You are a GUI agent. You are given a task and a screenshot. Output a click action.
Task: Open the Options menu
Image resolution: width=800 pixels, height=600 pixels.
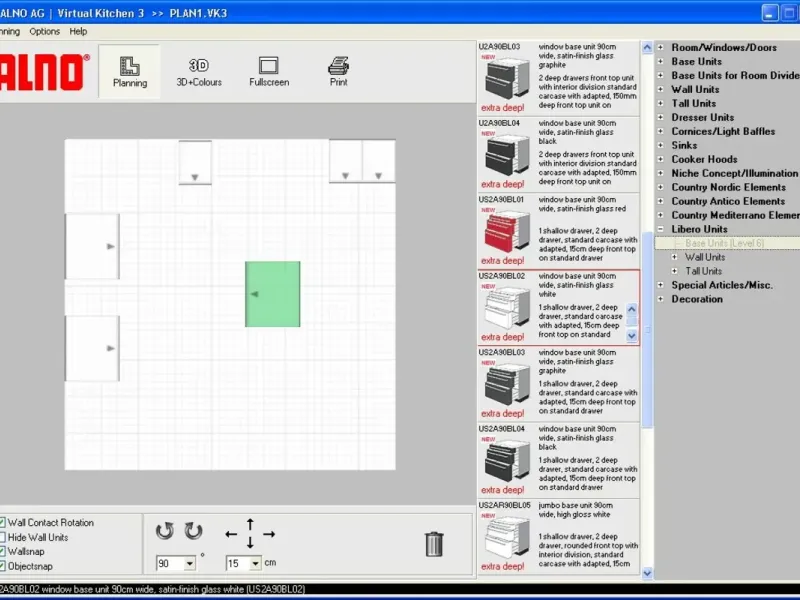44,32
